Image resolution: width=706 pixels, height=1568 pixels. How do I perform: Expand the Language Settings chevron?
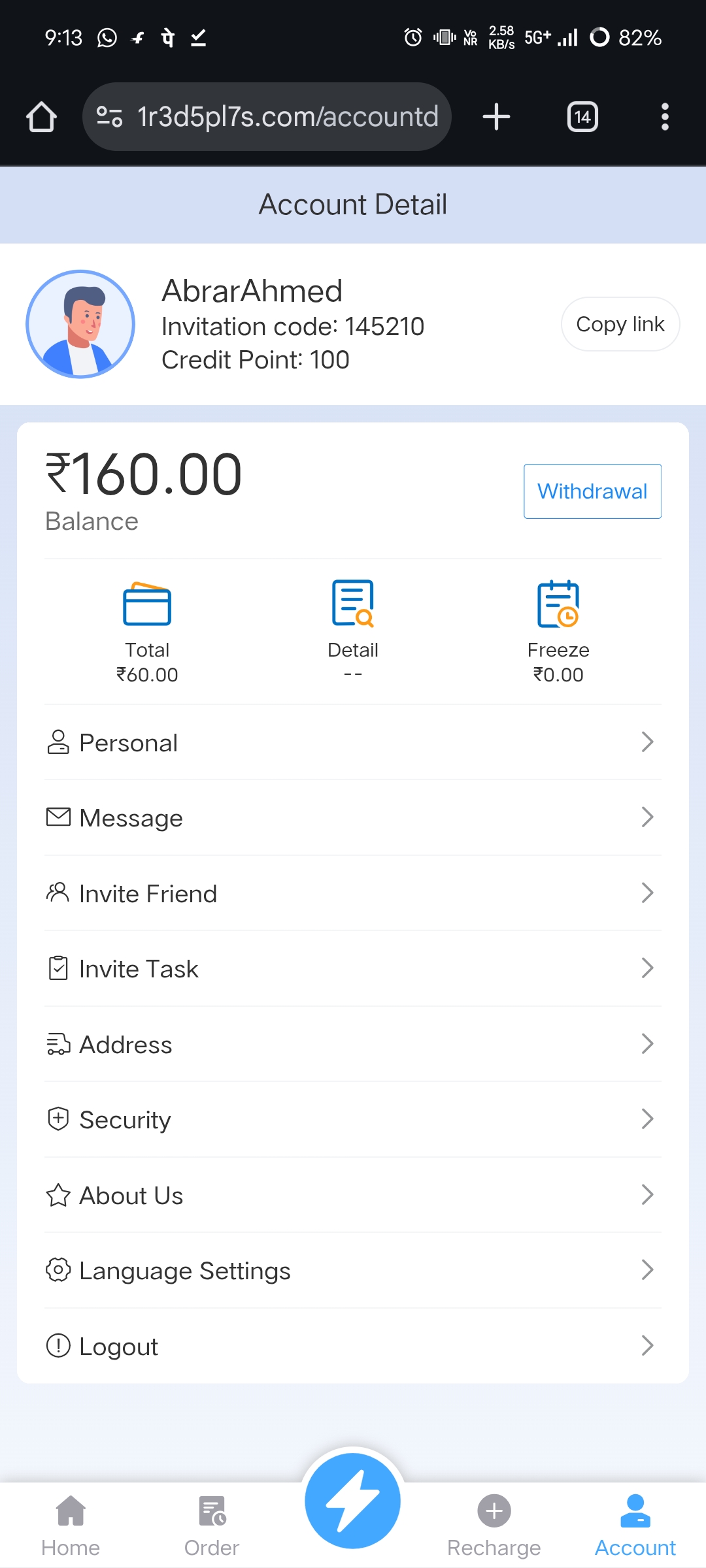[x=647, y=1270]
